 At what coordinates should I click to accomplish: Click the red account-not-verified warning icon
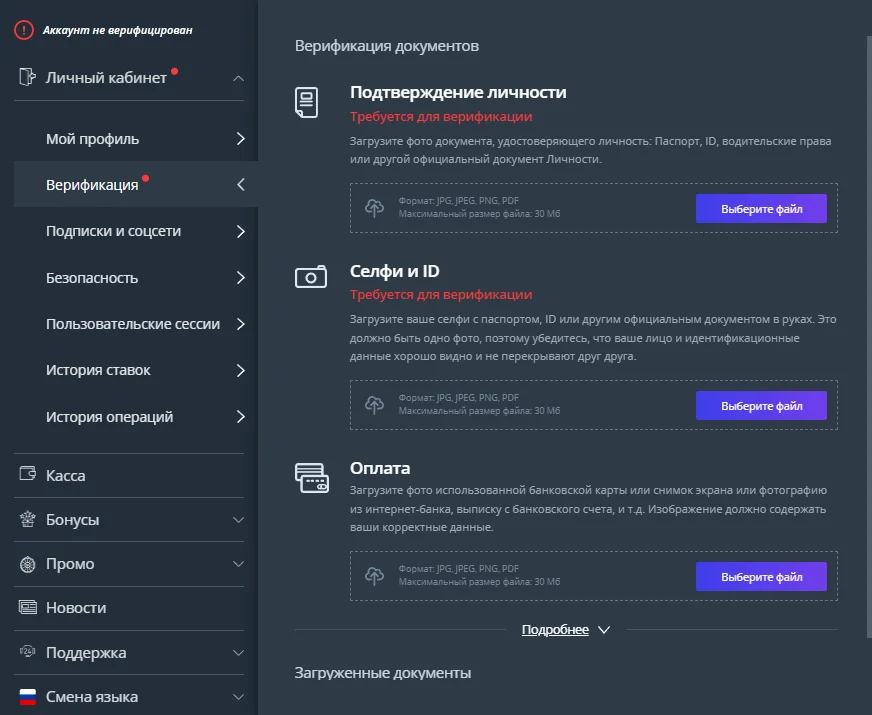tap(24, 30)
